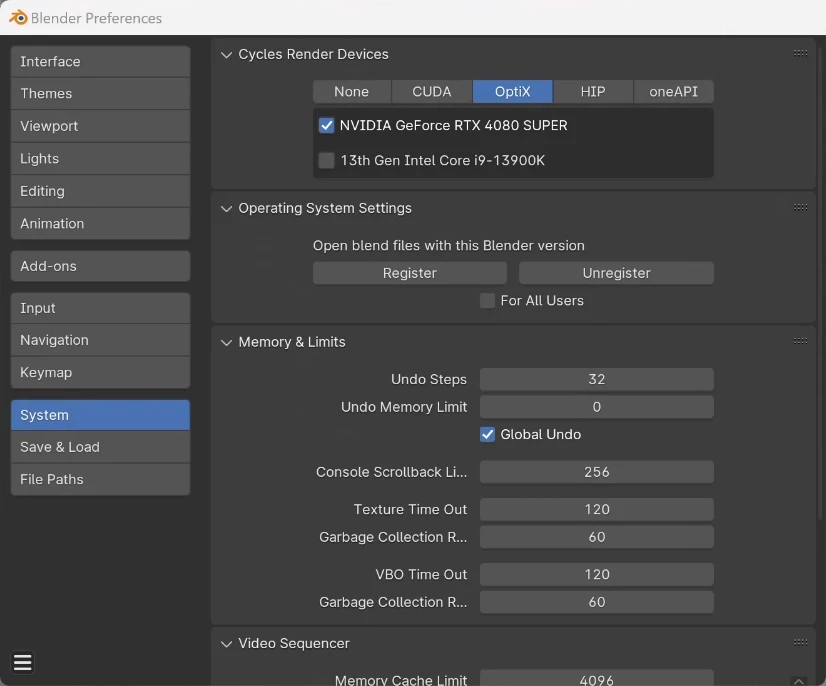Click the scroll-up arrow at bottom right
The height and width of the screenshot is (686, 826).
pyautogui.click(x=799, y=681)
